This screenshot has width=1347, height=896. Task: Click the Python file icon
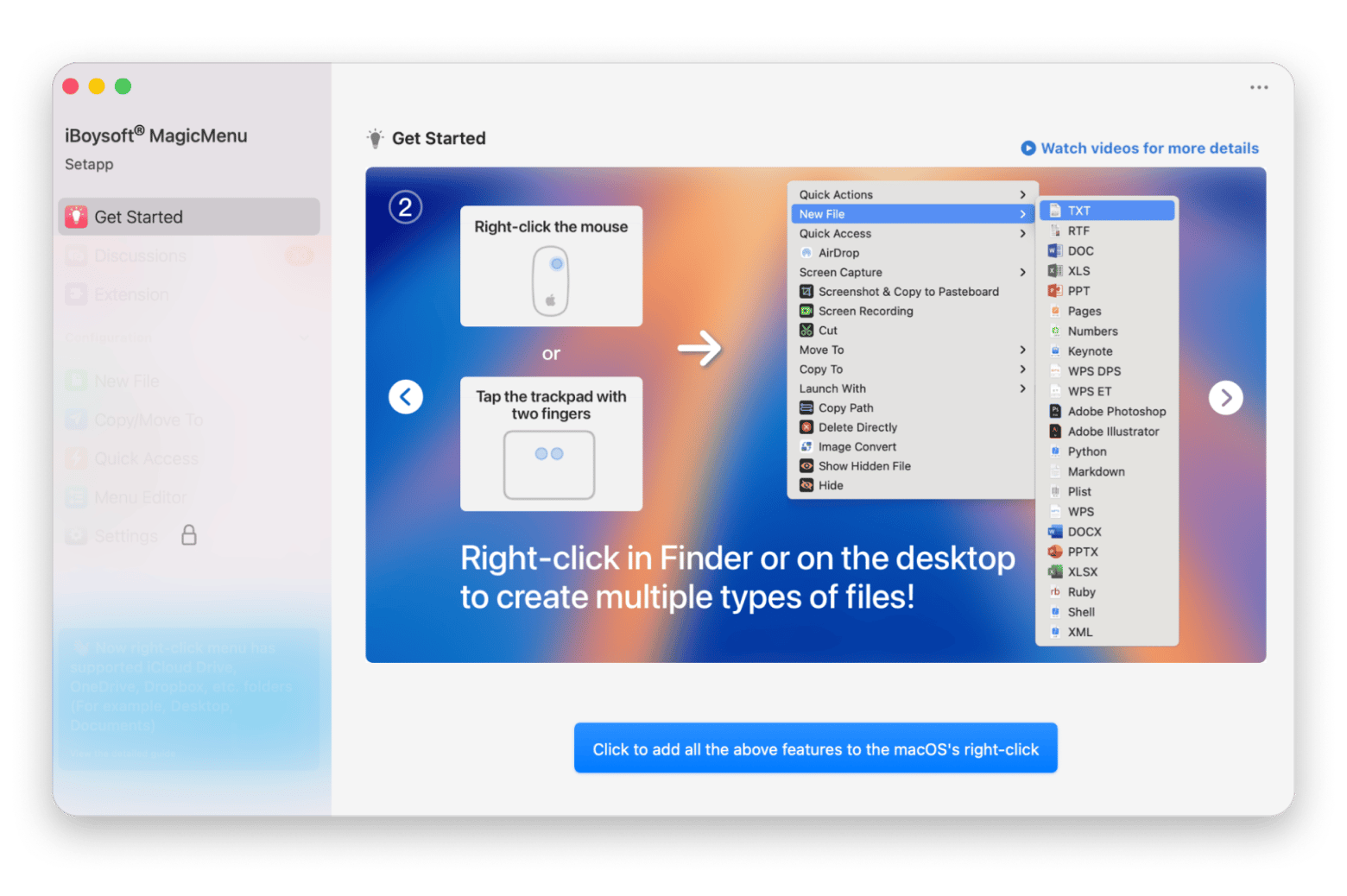coord(1055,451)
